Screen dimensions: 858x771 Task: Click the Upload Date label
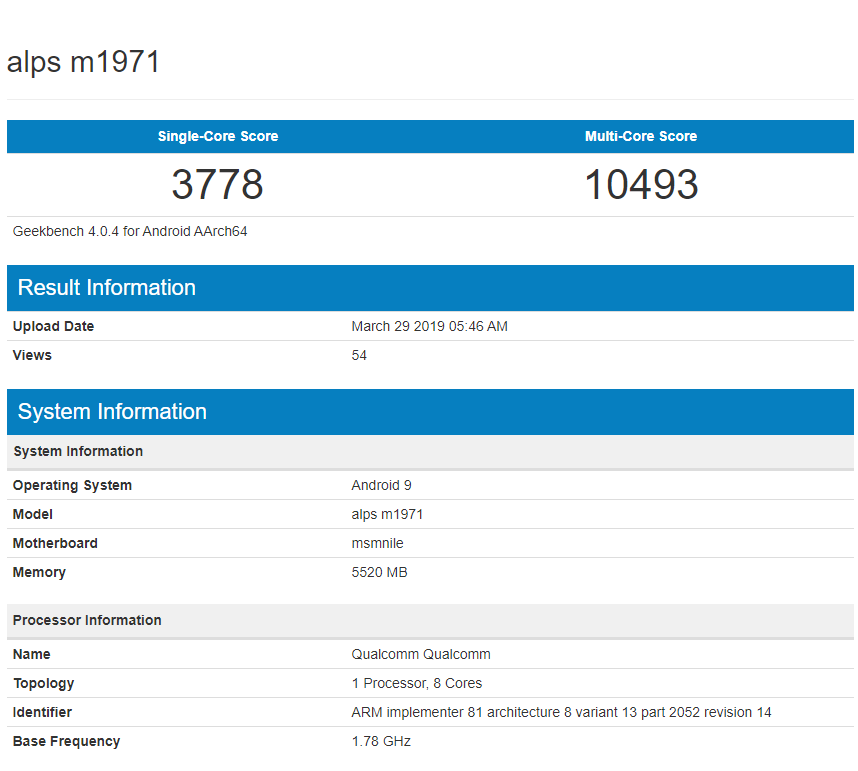(x=54, y=326)
